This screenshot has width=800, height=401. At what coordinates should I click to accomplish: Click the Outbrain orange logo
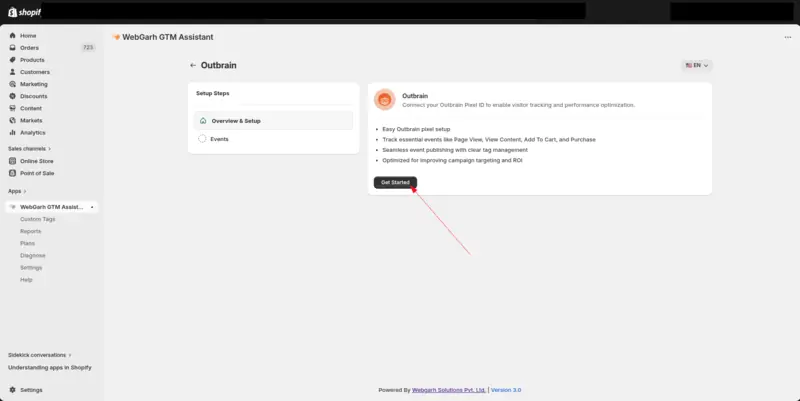[385, 99]
